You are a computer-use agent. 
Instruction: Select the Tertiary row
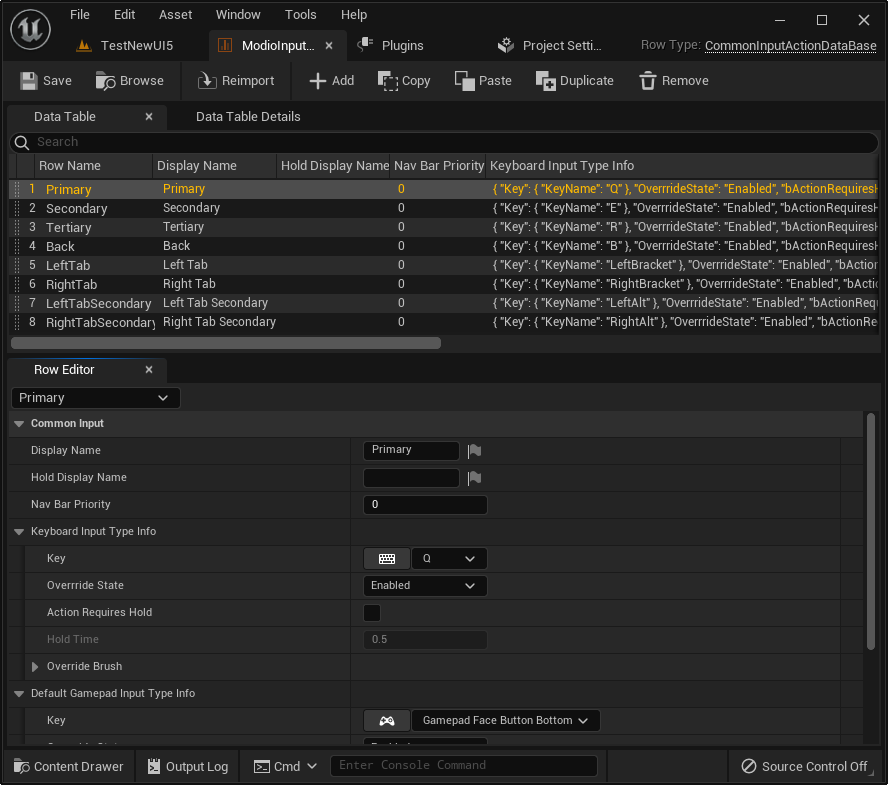coord(444,228)
